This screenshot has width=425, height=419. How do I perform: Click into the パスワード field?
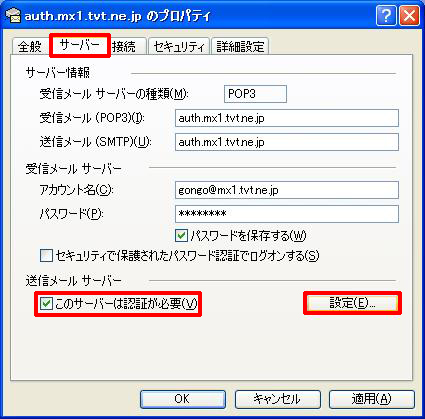point(287,214)
